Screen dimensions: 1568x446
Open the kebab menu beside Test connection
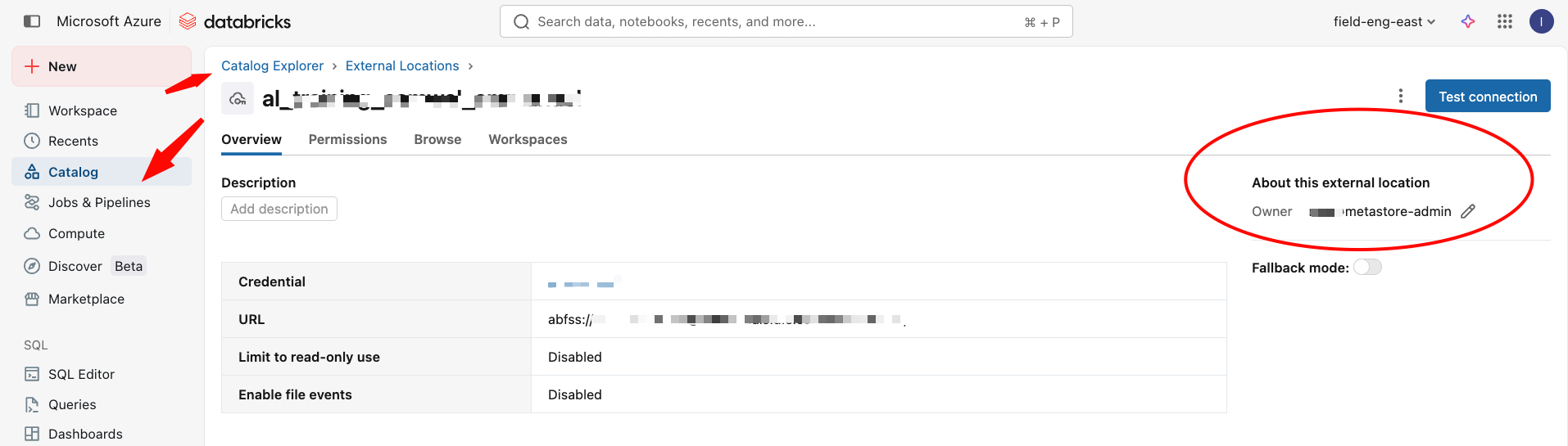[1401, 97]
